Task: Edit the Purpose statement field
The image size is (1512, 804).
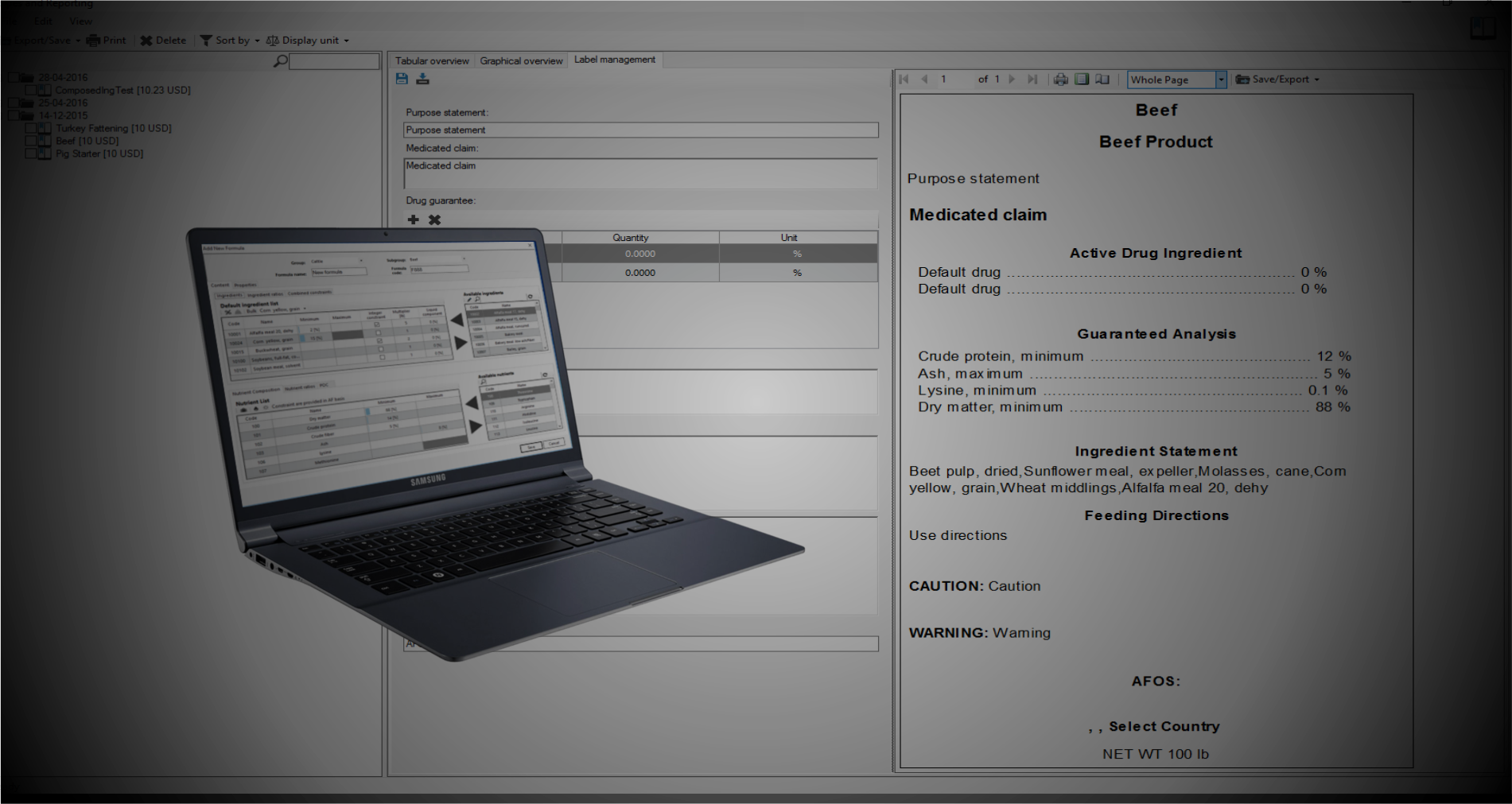Action: point(640,130)
